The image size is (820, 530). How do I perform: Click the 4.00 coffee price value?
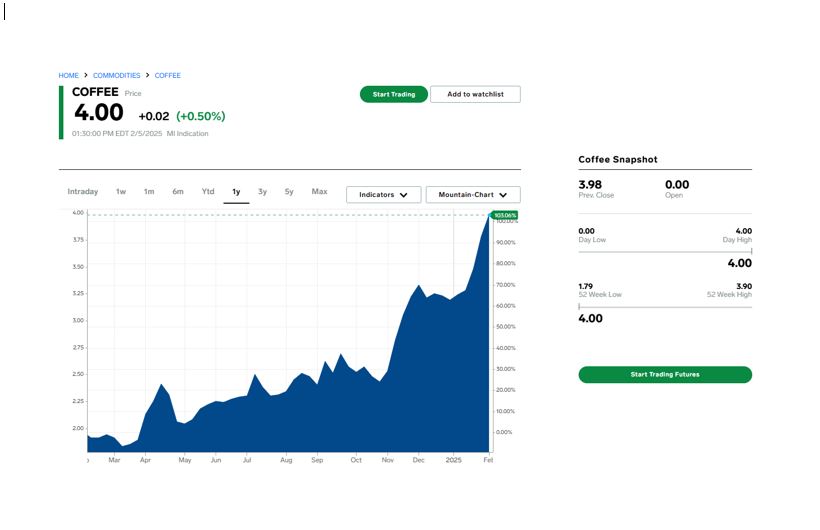point(99,112)
